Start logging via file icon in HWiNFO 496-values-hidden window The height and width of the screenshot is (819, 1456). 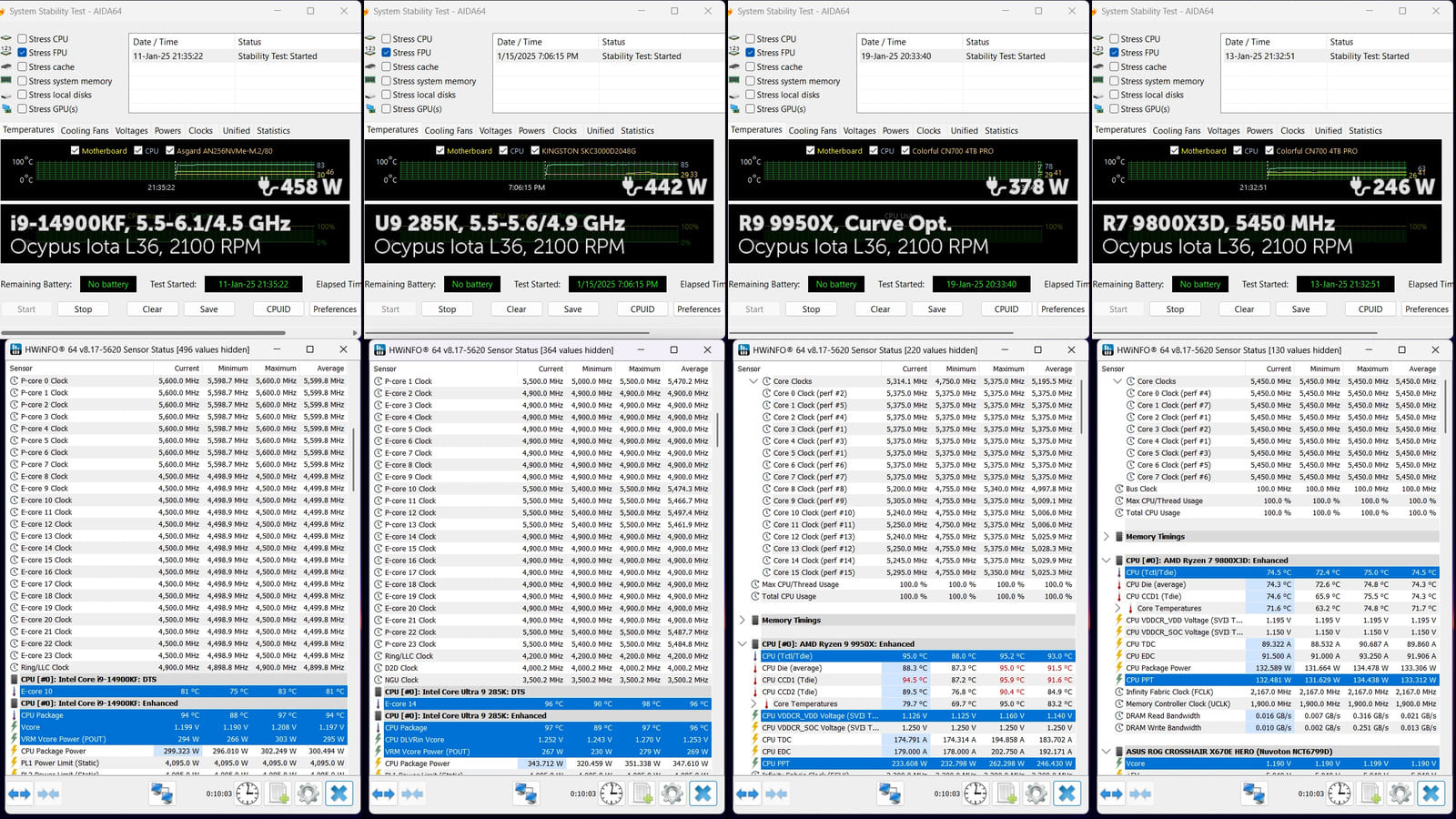[x=278, y=794]
